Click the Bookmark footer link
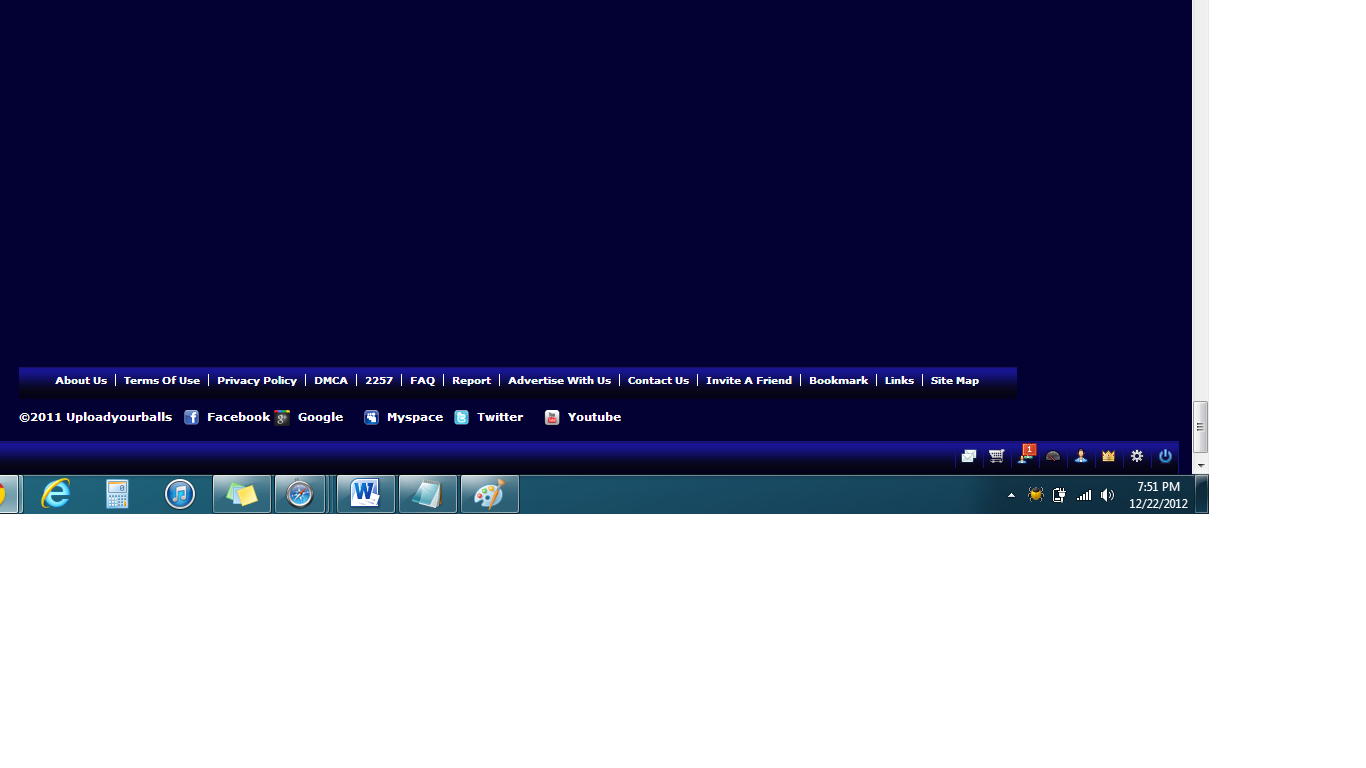The width and height of the screenshot is (1366, 768). (x=838, y=381)
